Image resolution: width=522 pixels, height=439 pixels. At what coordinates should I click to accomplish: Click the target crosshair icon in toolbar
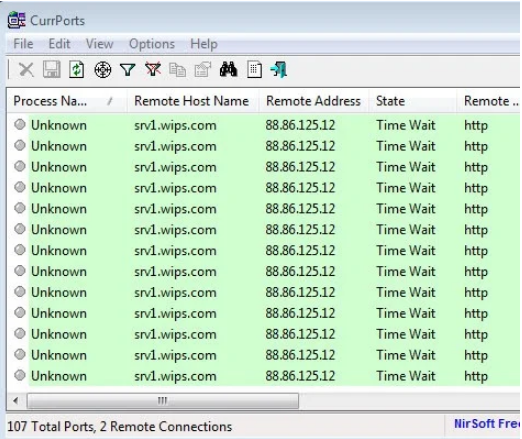(103, 70)
